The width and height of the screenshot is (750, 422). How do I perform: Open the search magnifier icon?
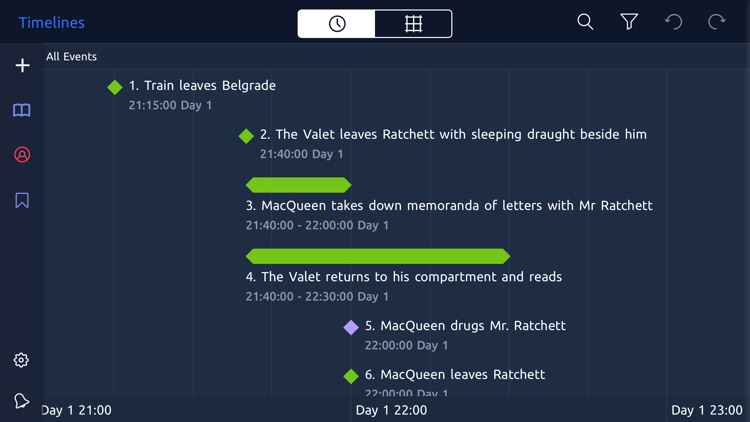585,22
